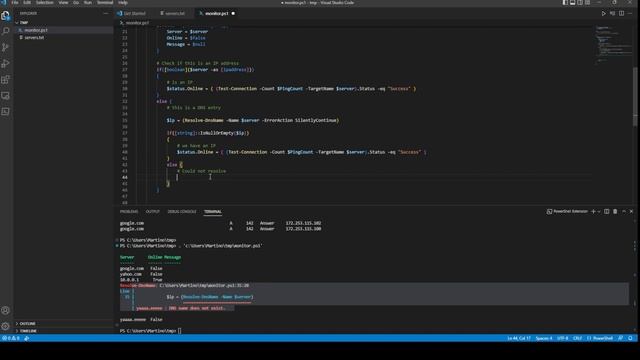Open the Explorer view in activity bar

coord(5,16)
